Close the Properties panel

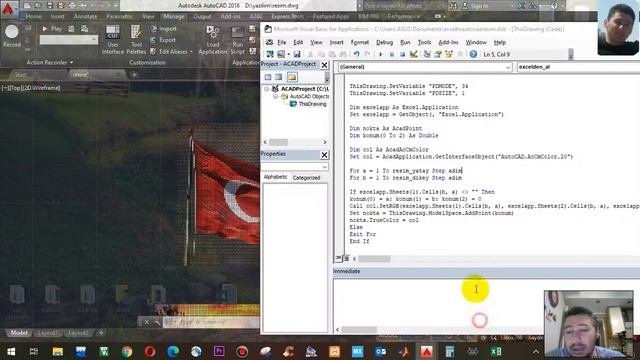(324, 155)
